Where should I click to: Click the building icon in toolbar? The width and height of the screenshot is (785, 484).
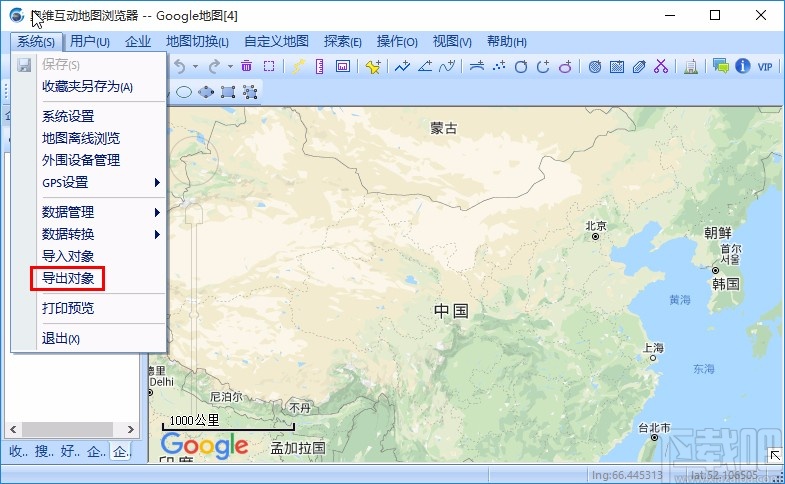click(691, 67)
